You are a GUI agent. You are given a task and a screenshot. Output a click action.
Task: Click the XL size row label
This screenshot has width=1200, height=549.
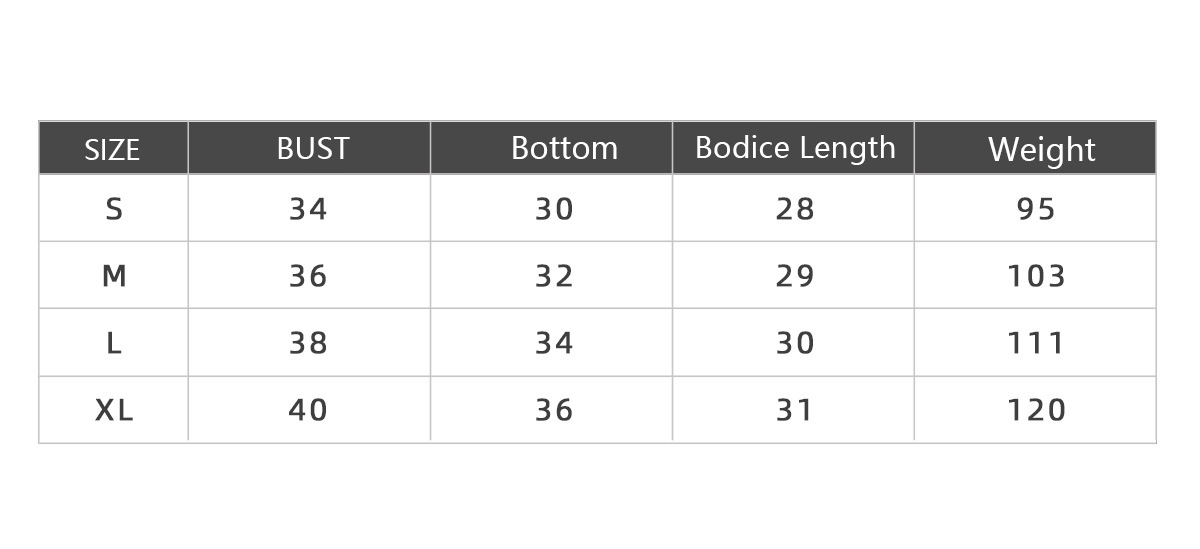[114, 410]
